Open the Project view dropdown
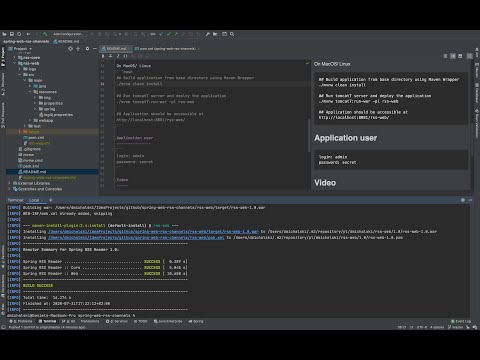The image size is (480, 360). click(x=20, y=49)
